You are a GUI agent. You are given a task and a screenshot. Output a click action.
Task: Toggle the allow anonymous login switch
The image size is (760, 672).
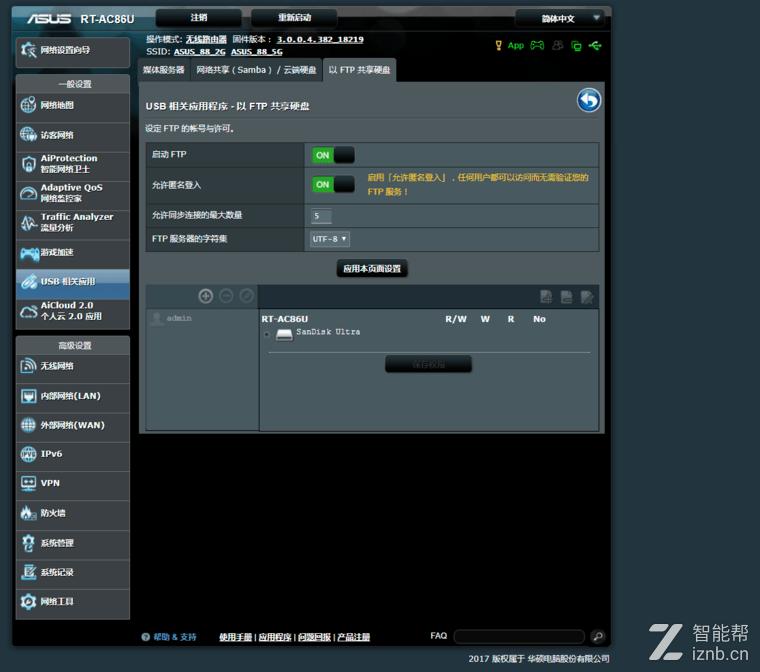(x=332, y=184)
